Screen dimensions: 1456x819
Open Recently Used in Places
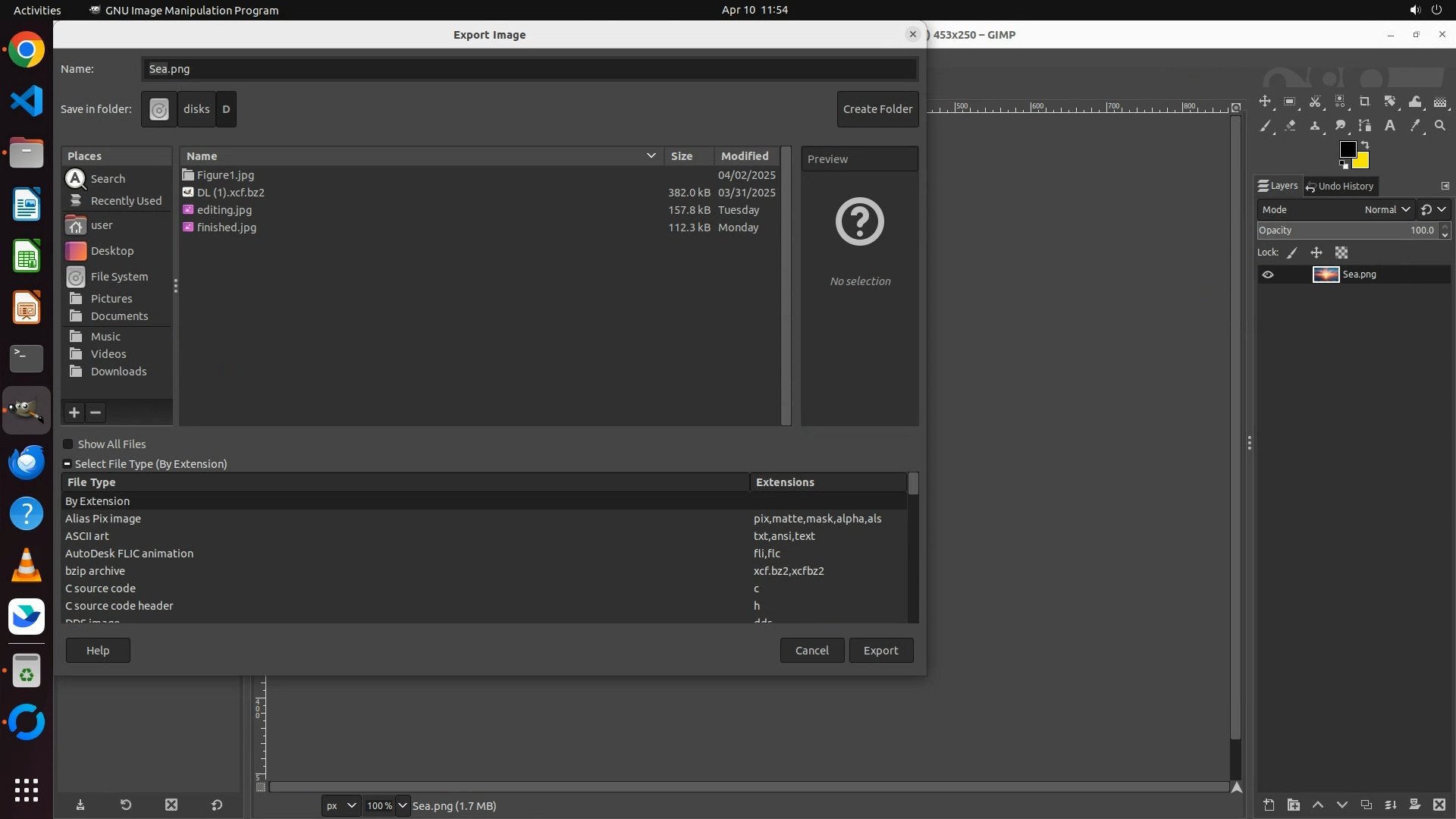(x=126, y=201)
